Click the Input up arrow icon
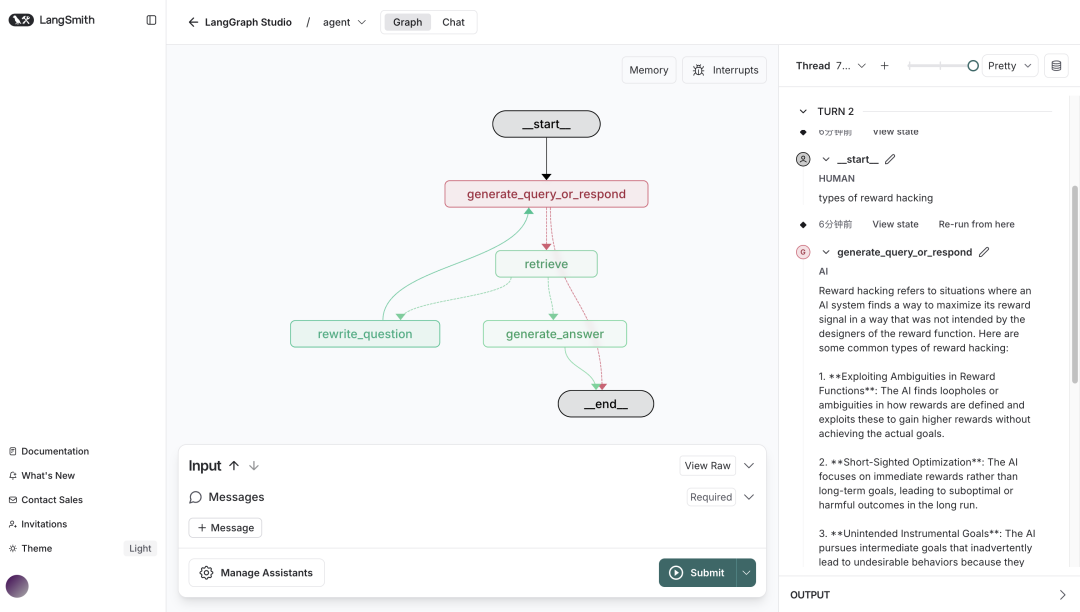 [234, 466]
